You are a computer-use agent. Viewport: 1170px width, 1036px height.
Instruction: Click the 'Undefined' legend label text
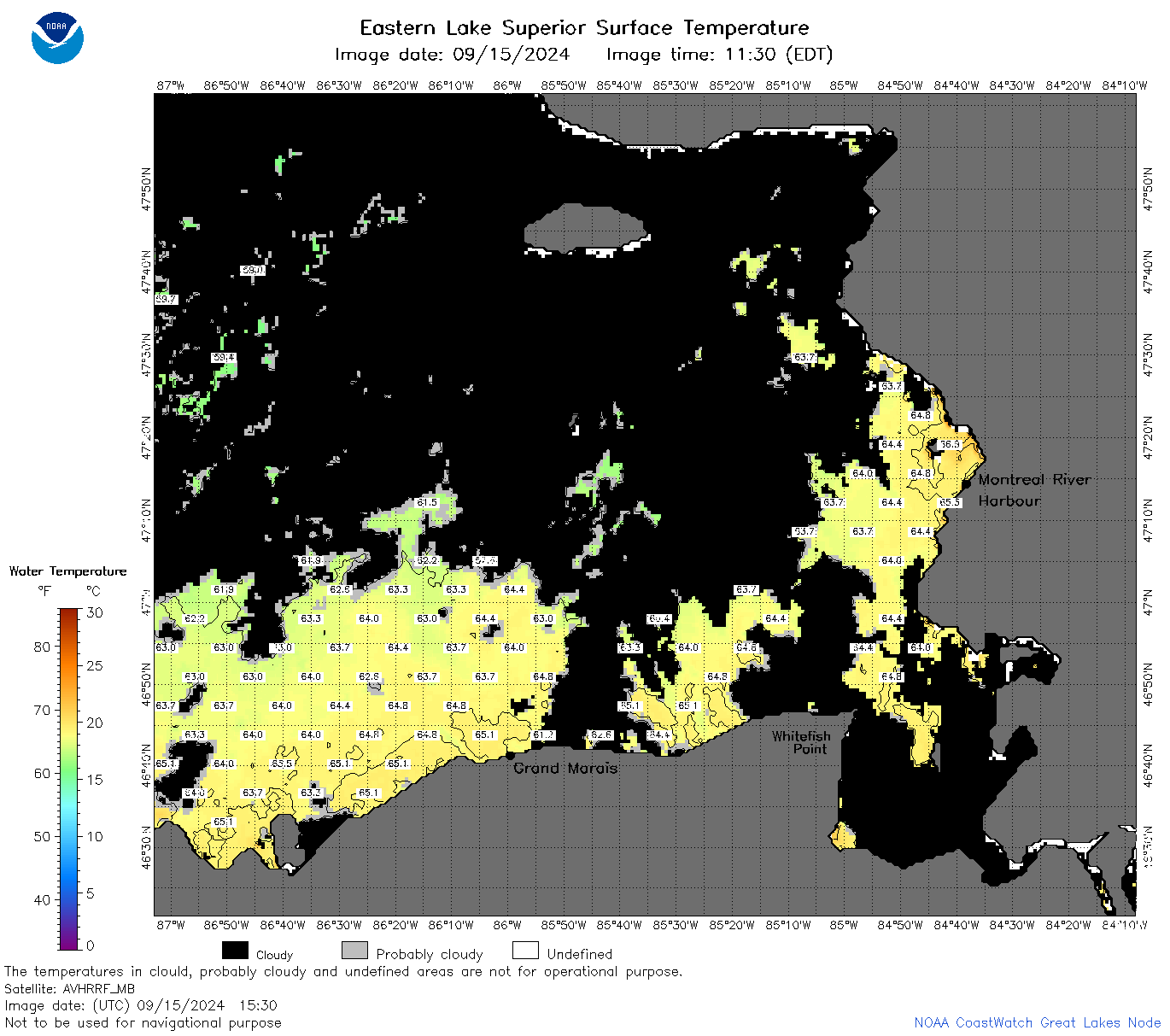pos(580,954)
